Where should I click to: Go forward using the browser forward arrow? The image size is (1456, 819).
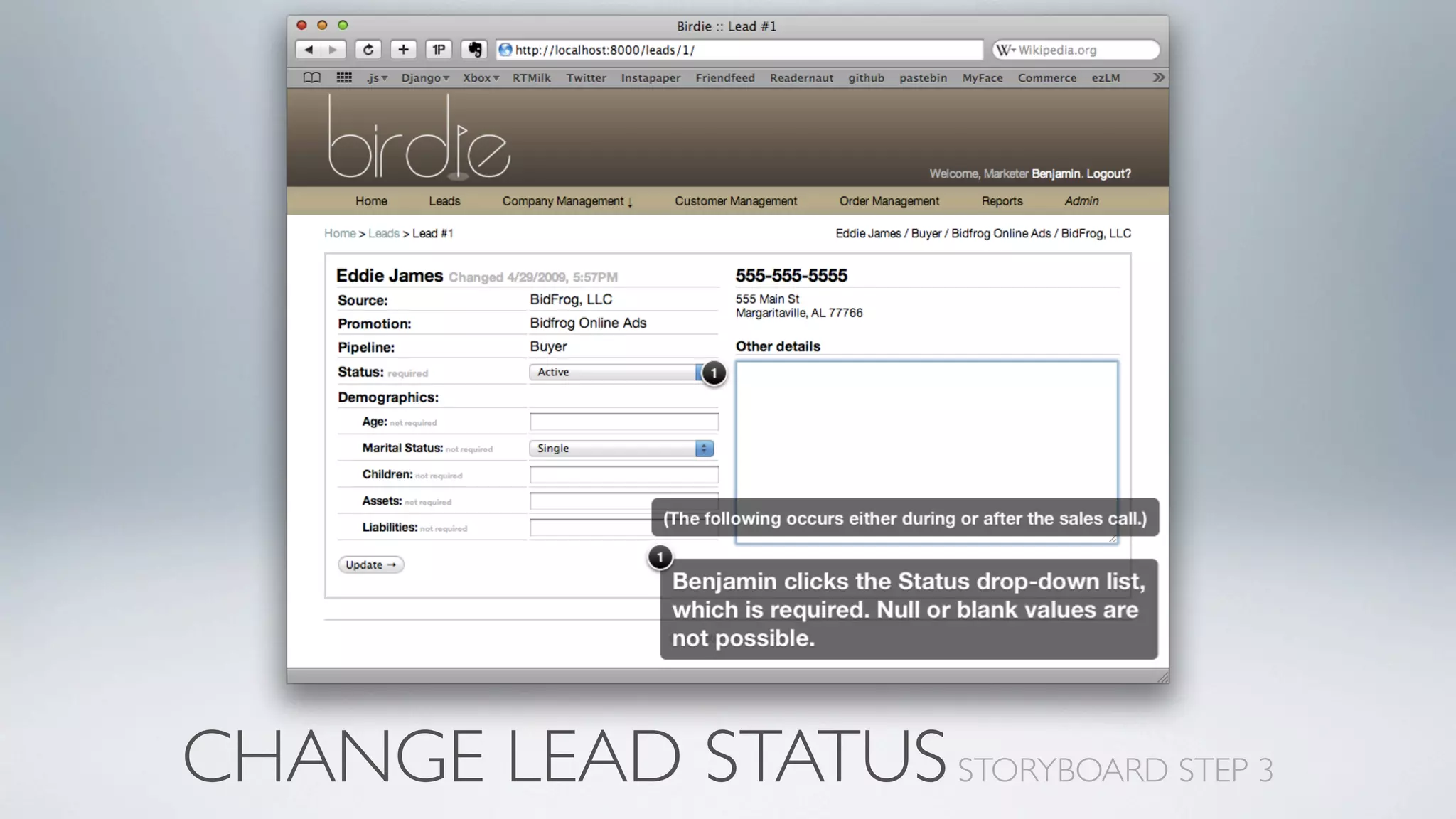(x=333, y=50)
